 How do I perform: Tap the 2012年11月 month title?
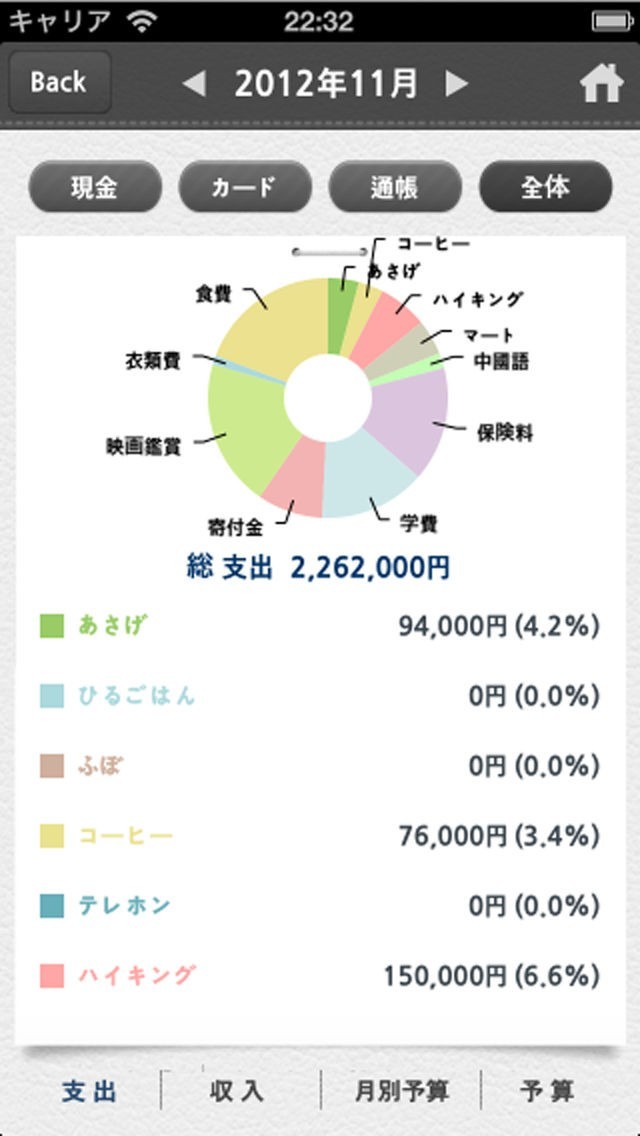click(x=326, y=84)
